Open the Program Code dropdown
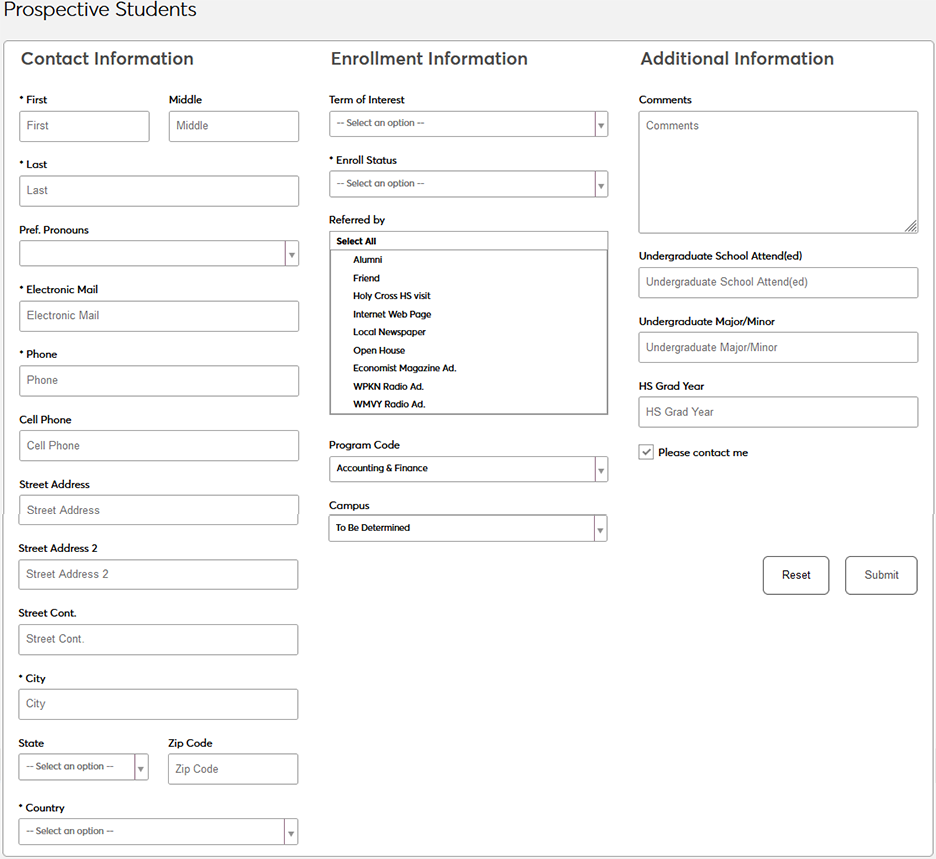Viewport: 936px width, 859px height. tap(468, 469)
